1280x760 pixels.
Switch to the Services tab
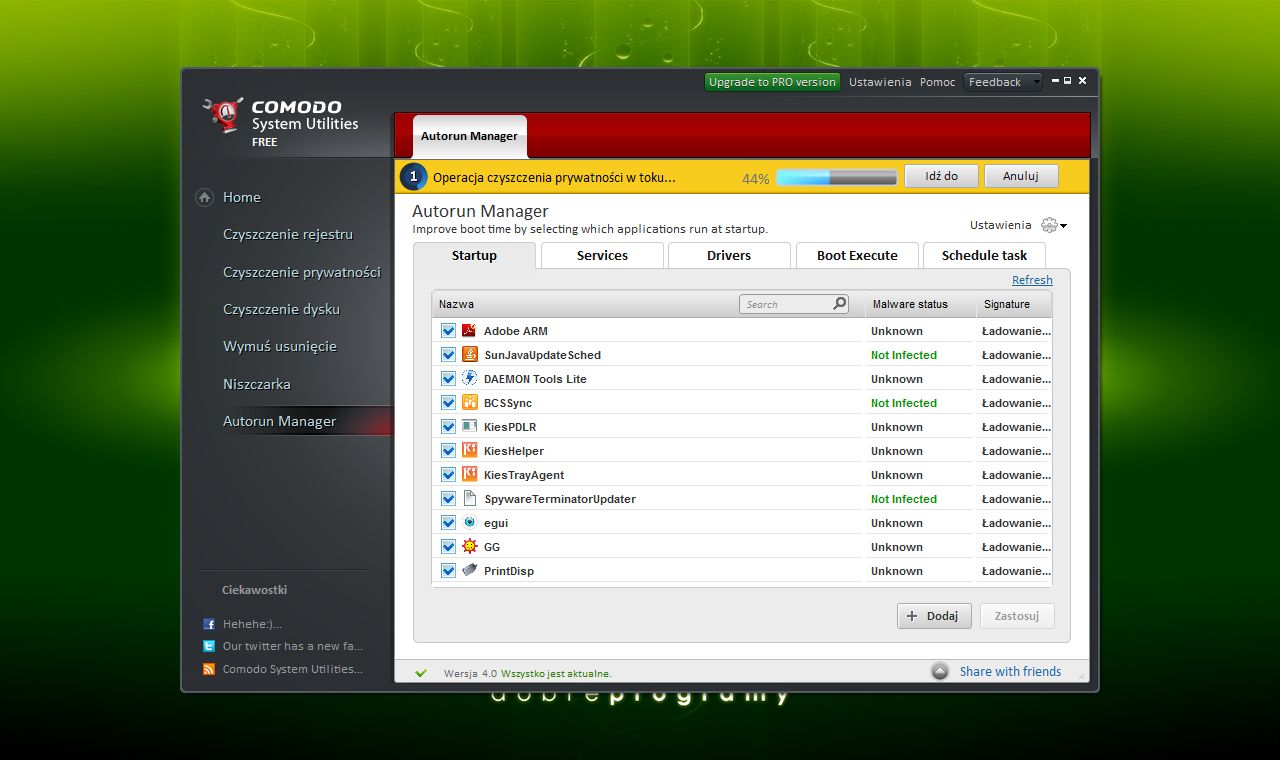tap(602, 255)
